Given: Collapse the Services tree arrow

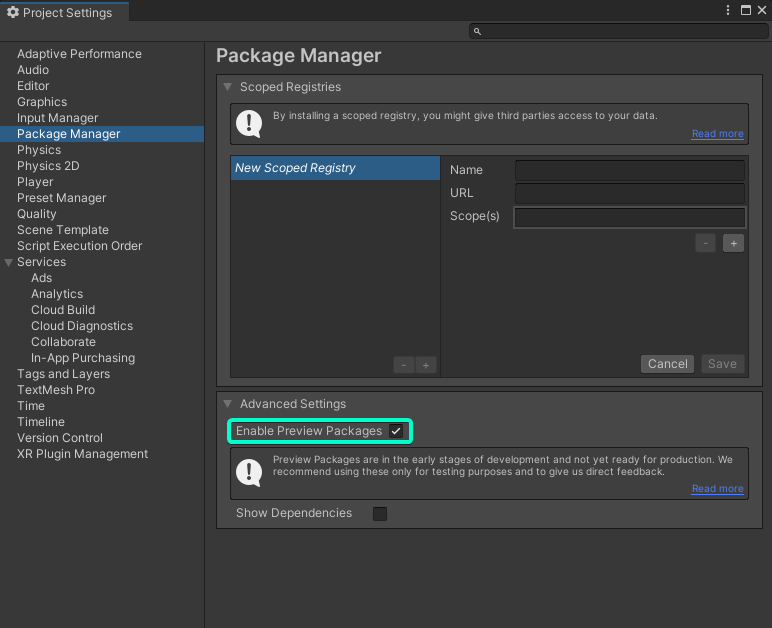Looking at the screenshot, I should coord(8,262).
